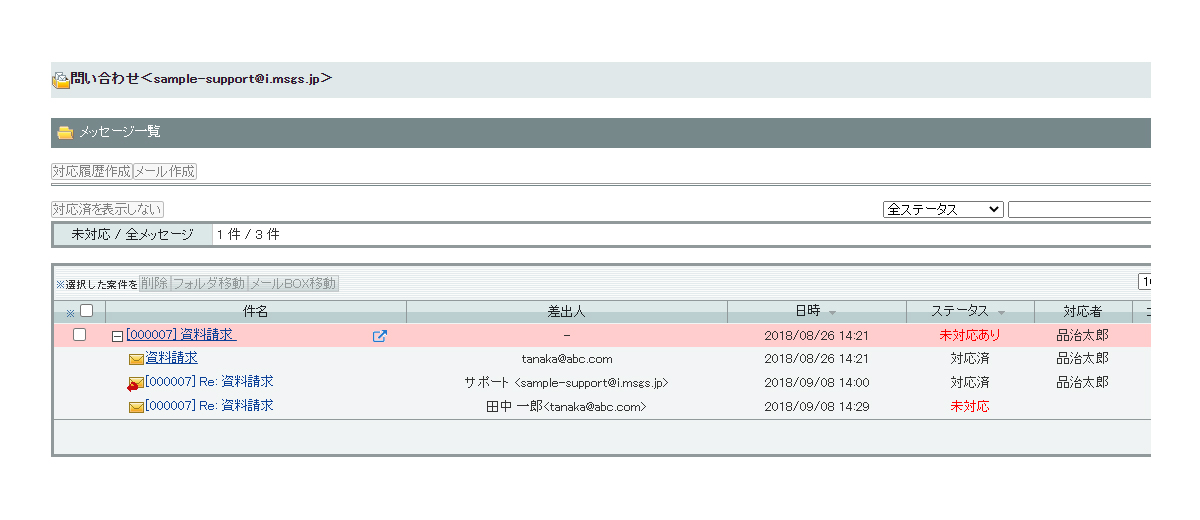Click date 2018/09/08 14:00

817,383
